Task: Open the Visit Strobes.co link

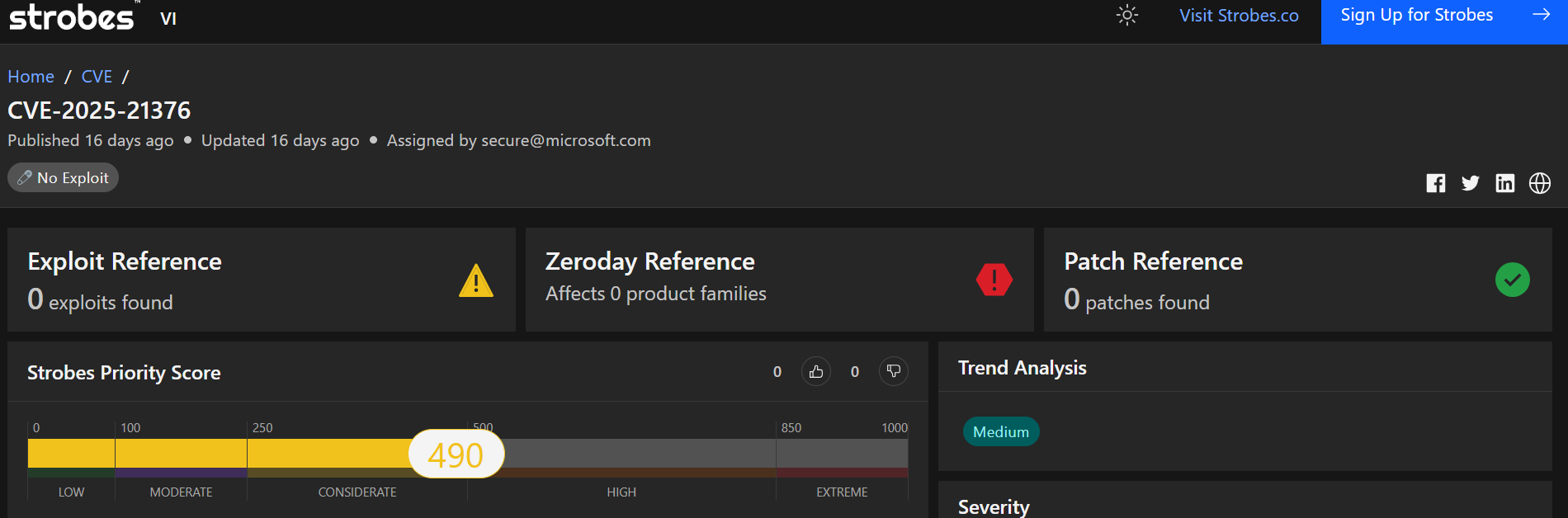Action: (x=1239, y=16)
